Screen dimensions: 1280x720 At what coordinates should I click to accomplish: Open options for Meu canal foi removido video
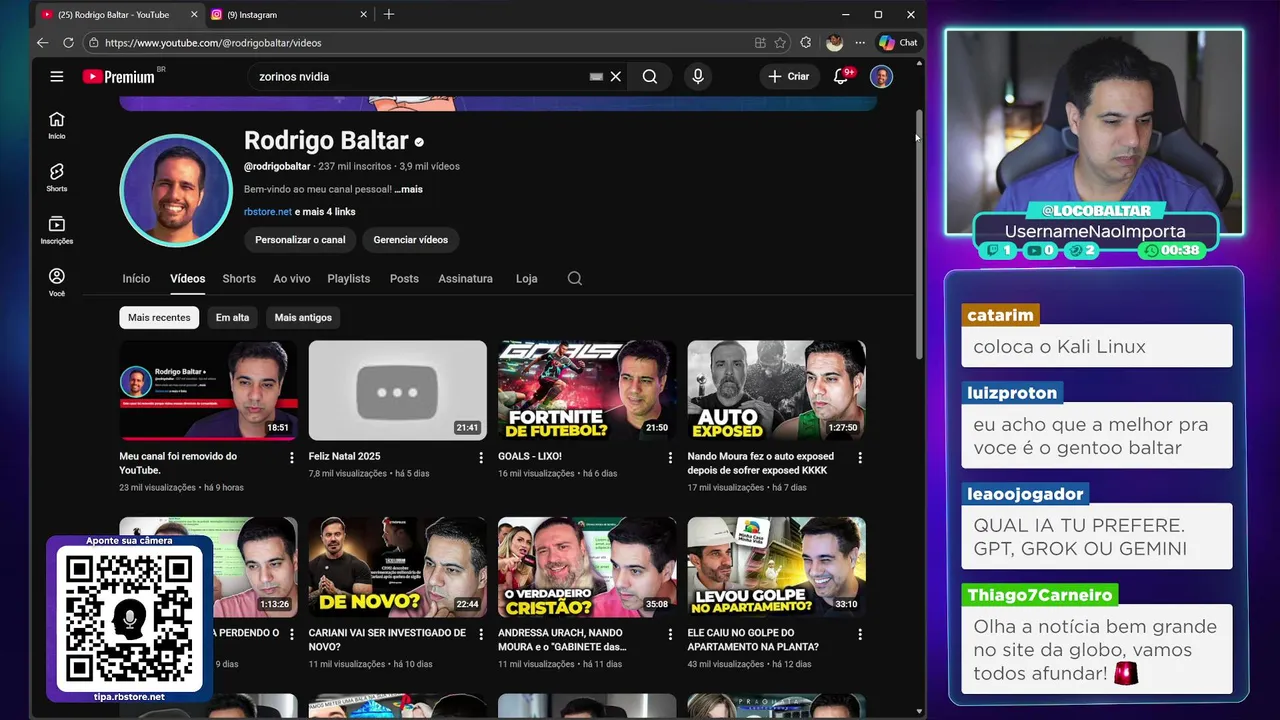pos(292,457)
